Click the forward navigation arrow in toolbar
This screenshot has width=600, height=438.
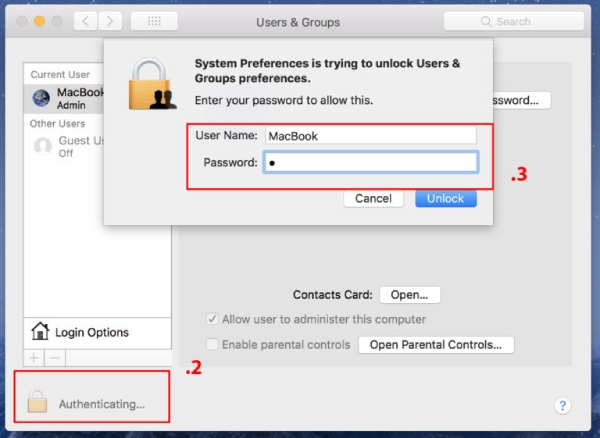tap(110, 21)
